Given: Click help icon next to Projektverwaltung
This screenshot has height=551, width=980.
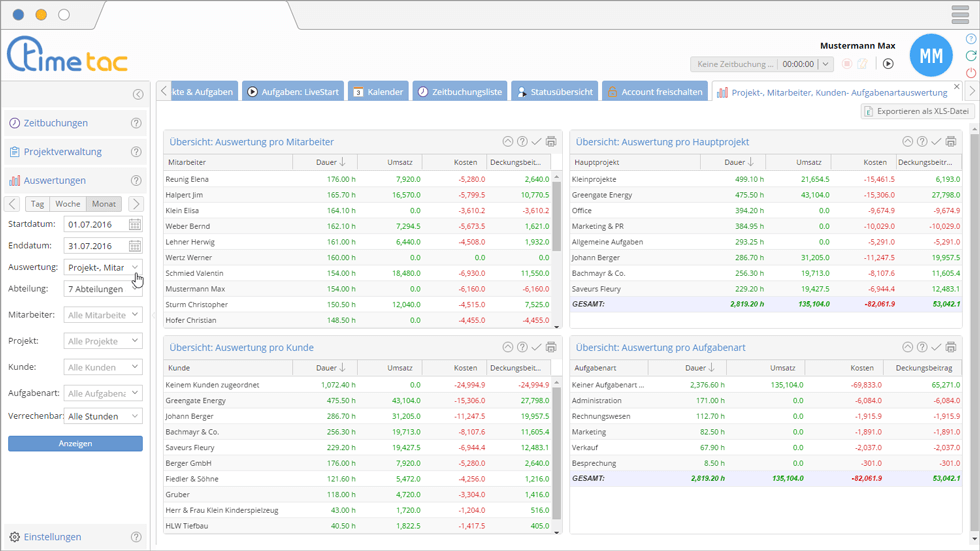Looking at the screenshot, I should 137,152.
